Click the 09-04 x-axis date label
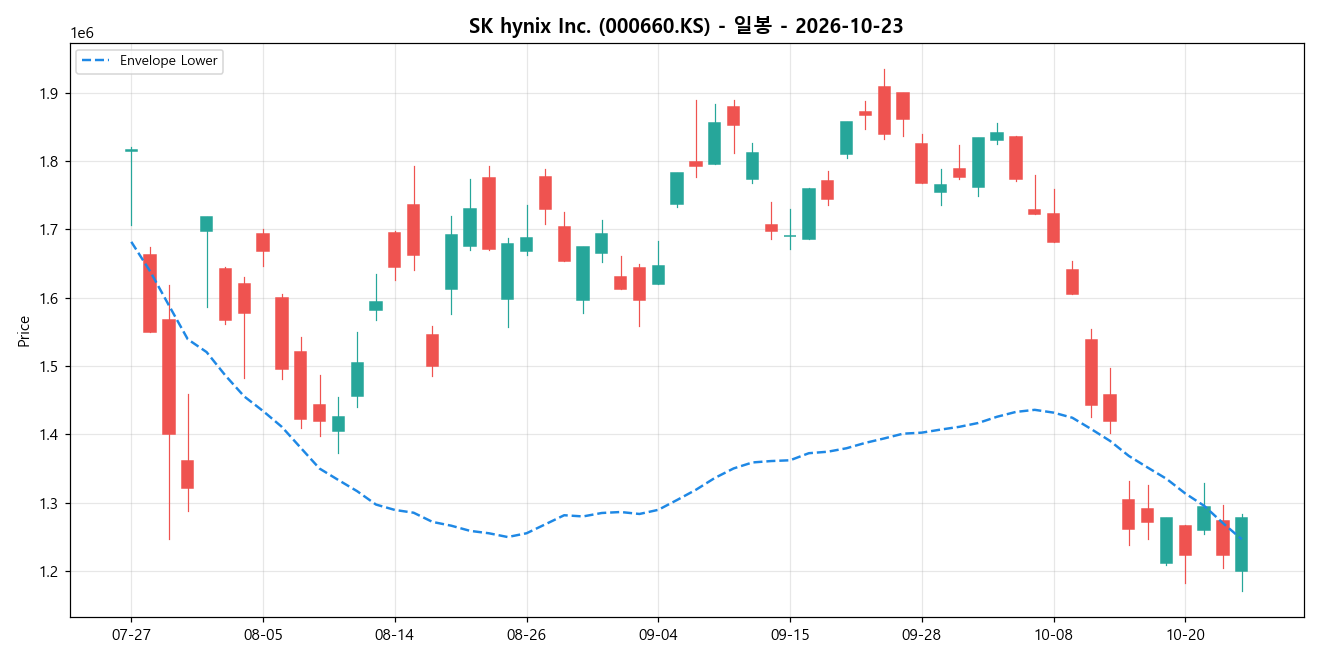This screenshot has width=1320, height=660. [658, 634]
